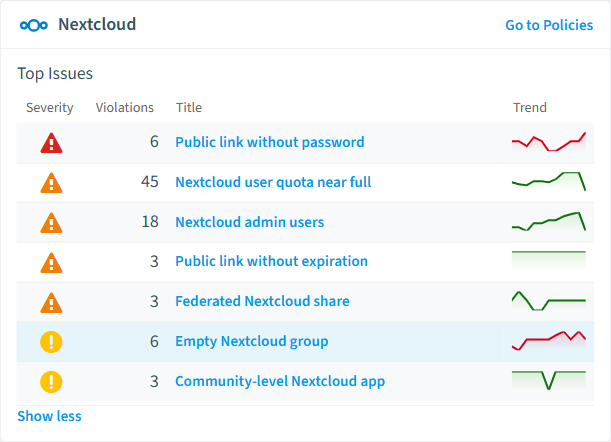Click yellow severity icon for Community-level Nextcloud app
611x442 pixels.
tap(51, 382)
